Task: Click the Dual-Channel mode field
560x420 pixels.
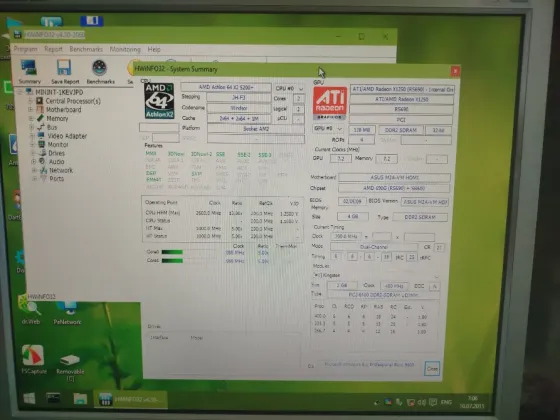Action: point(374,247)
